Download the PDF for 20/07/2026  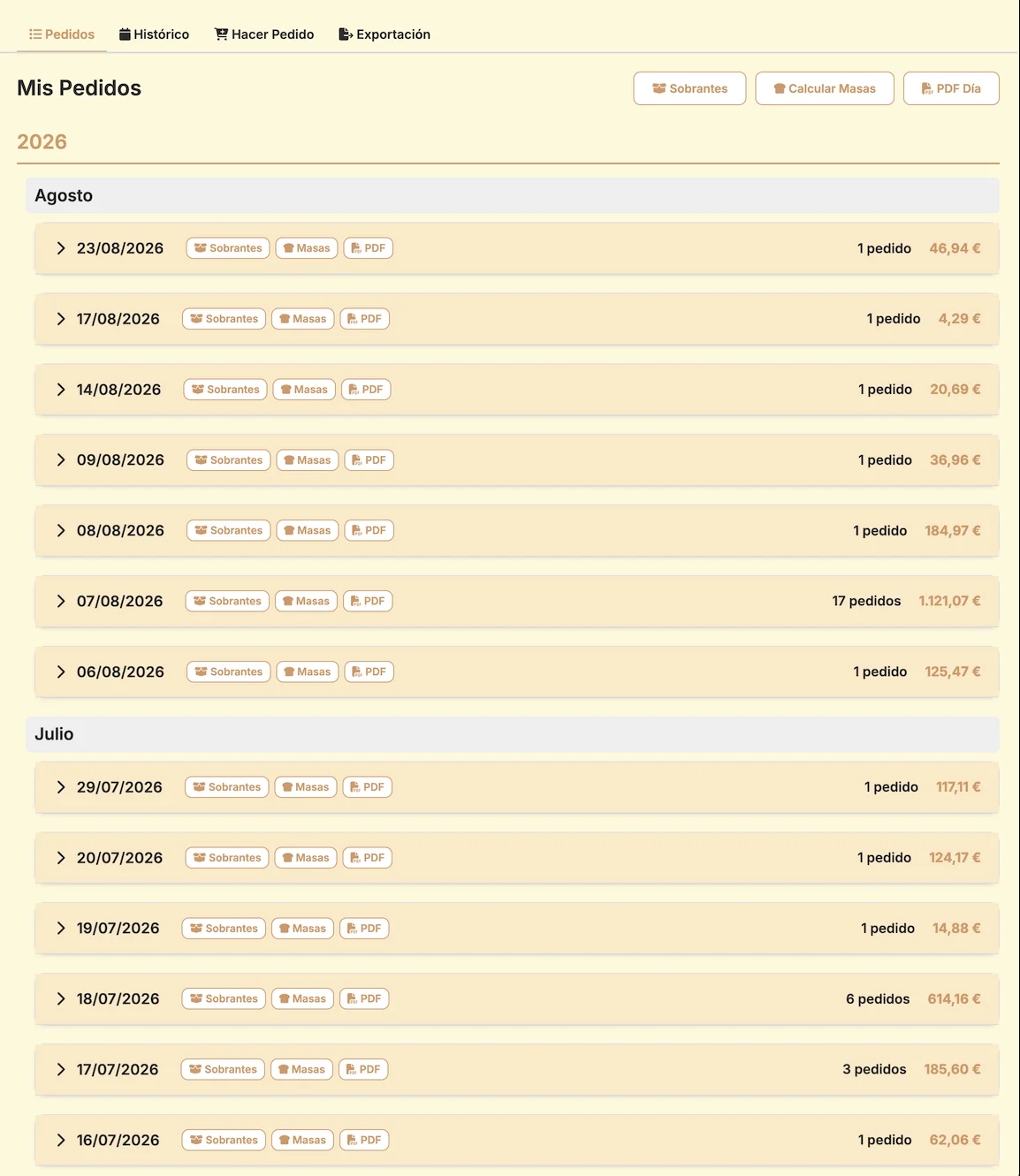point(367,858)
